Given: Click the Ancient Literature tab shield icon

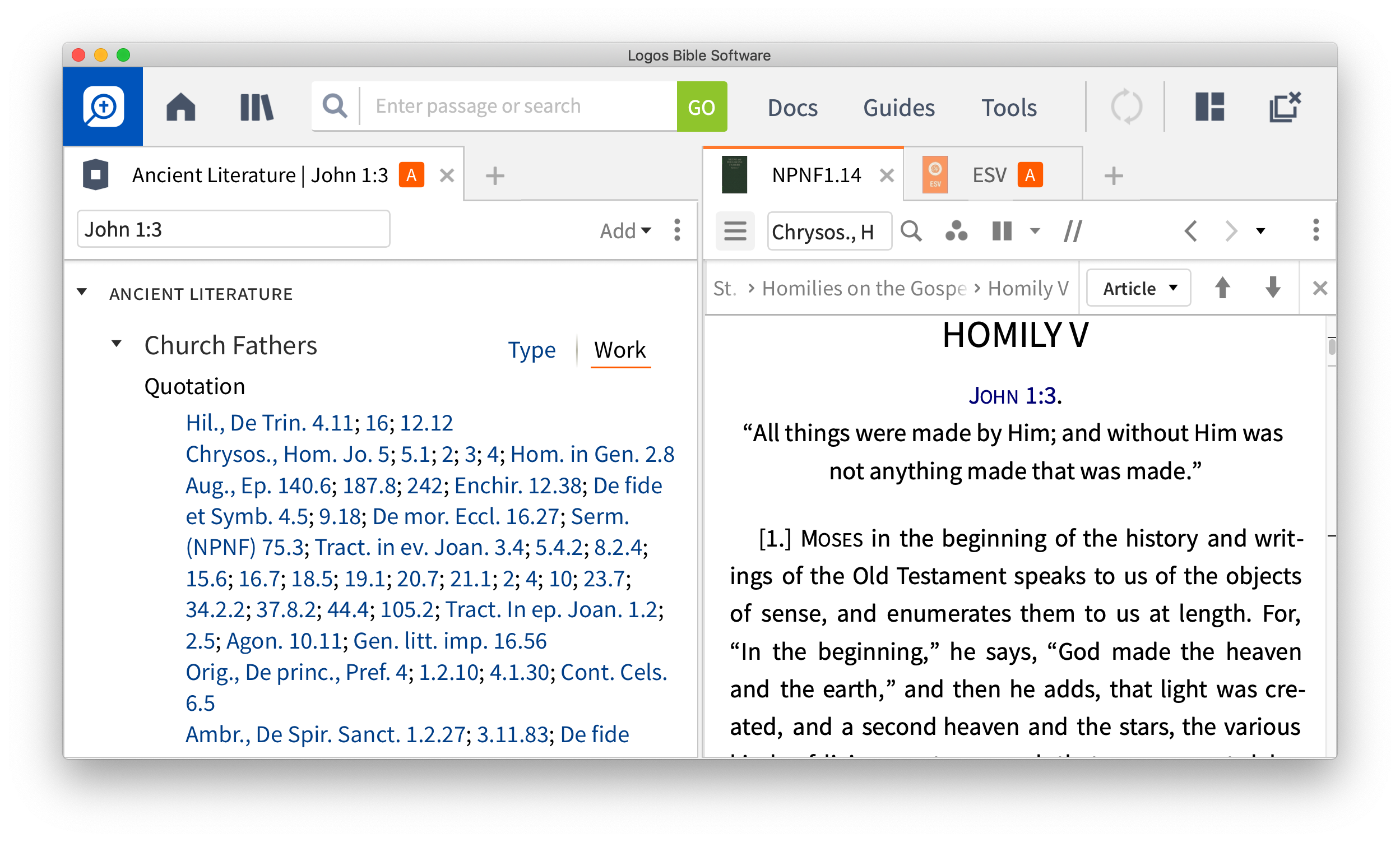Looking at the screenshot, I should 96,175.
